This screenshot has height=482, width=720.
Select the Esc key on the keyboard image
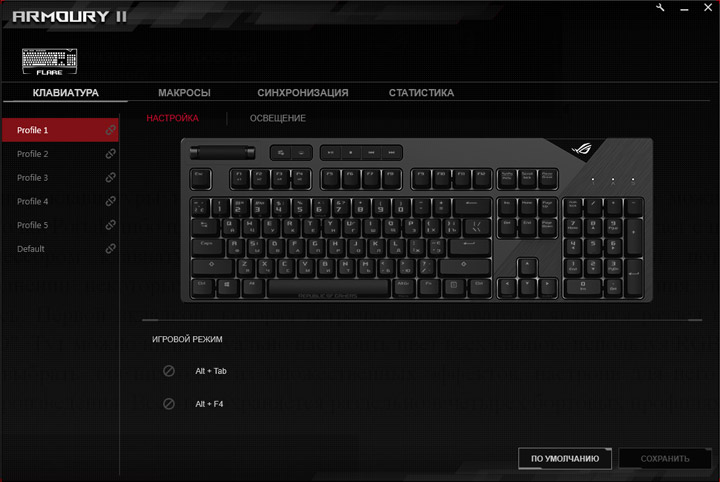point(201,179)
